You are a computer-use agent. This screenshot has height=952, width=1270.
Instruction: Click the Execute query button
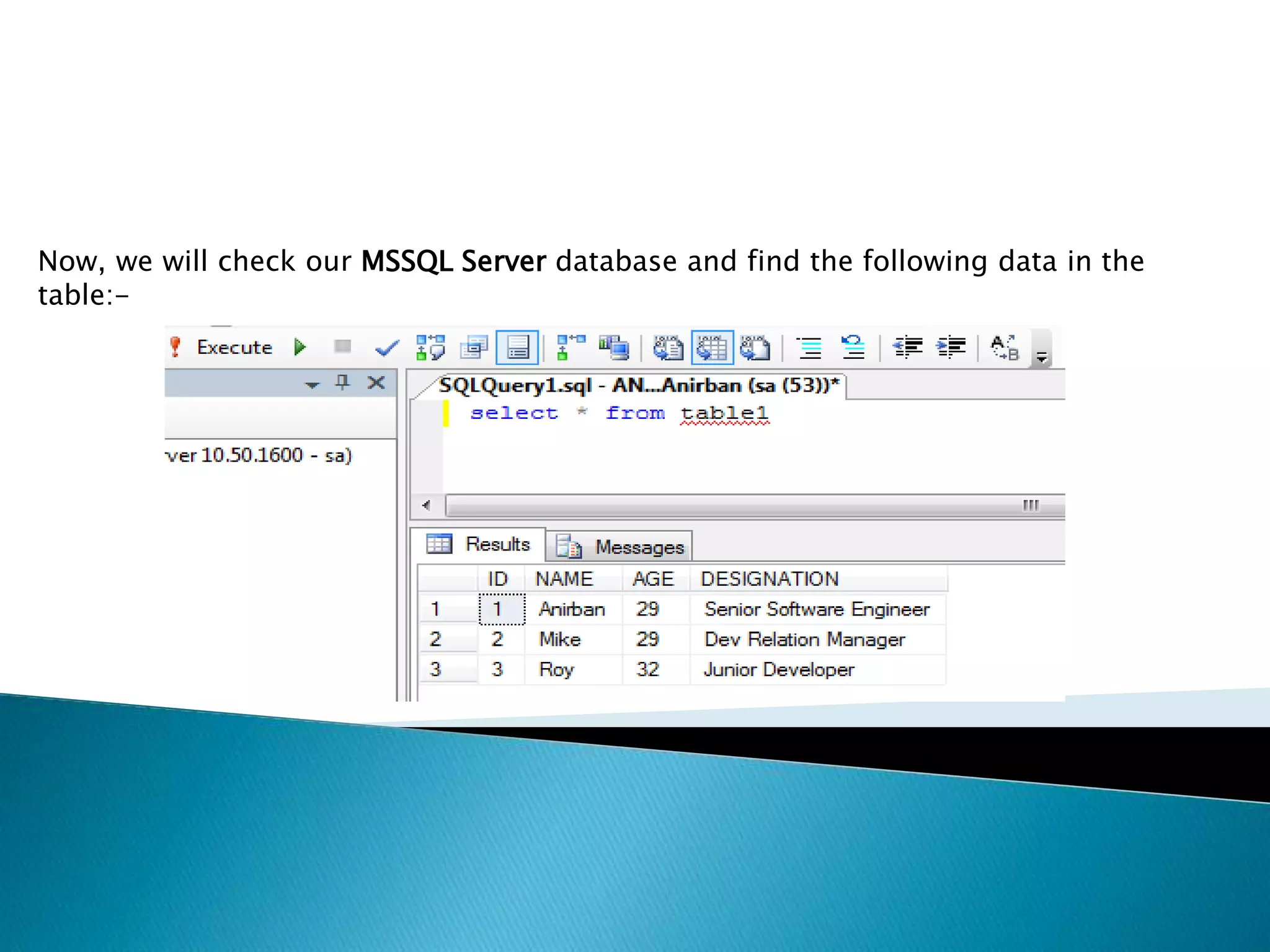tap(222, 347)
